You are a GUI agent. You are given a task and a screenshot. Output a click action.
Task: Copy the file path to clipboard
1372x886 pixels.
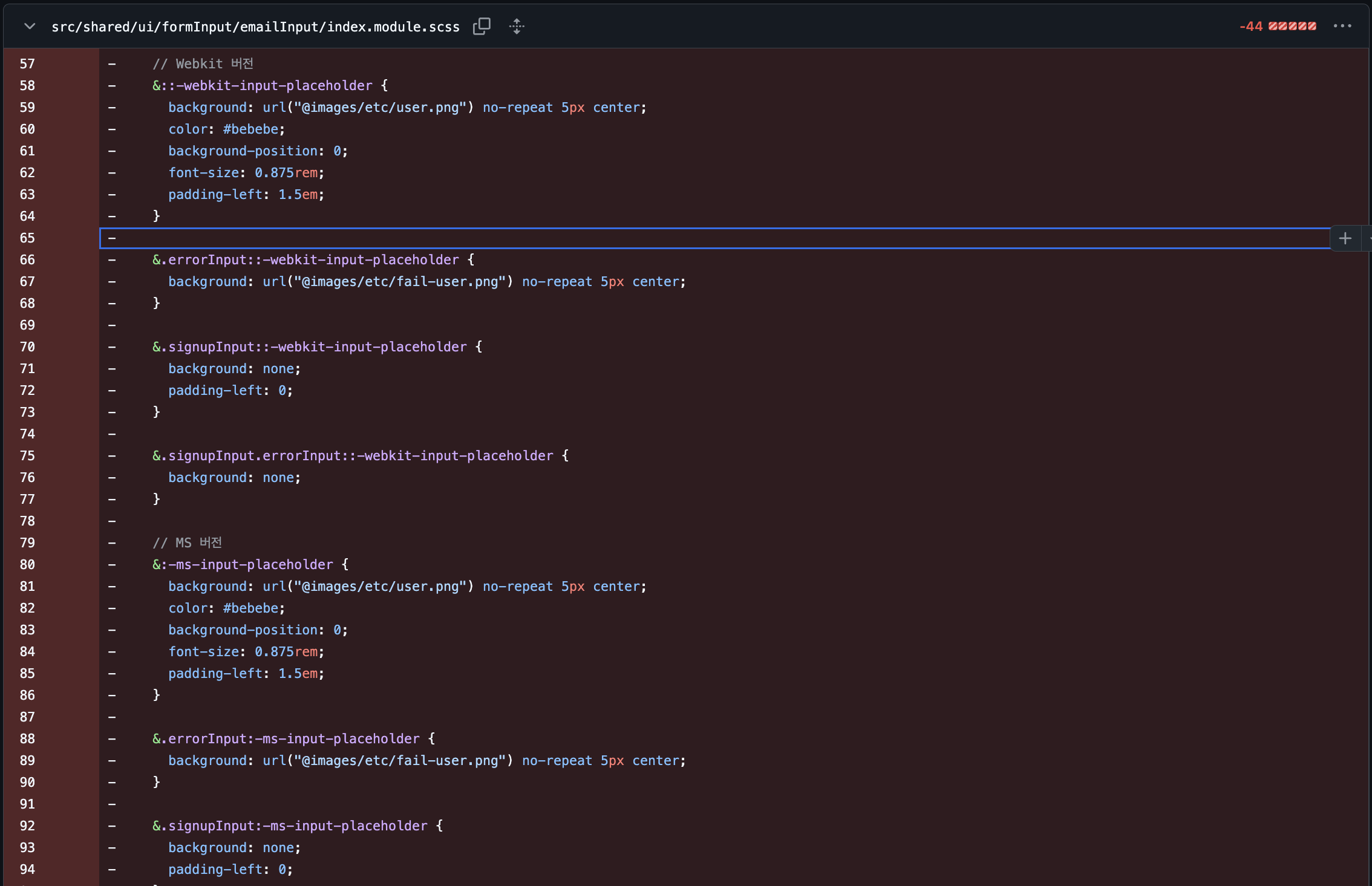482,27
